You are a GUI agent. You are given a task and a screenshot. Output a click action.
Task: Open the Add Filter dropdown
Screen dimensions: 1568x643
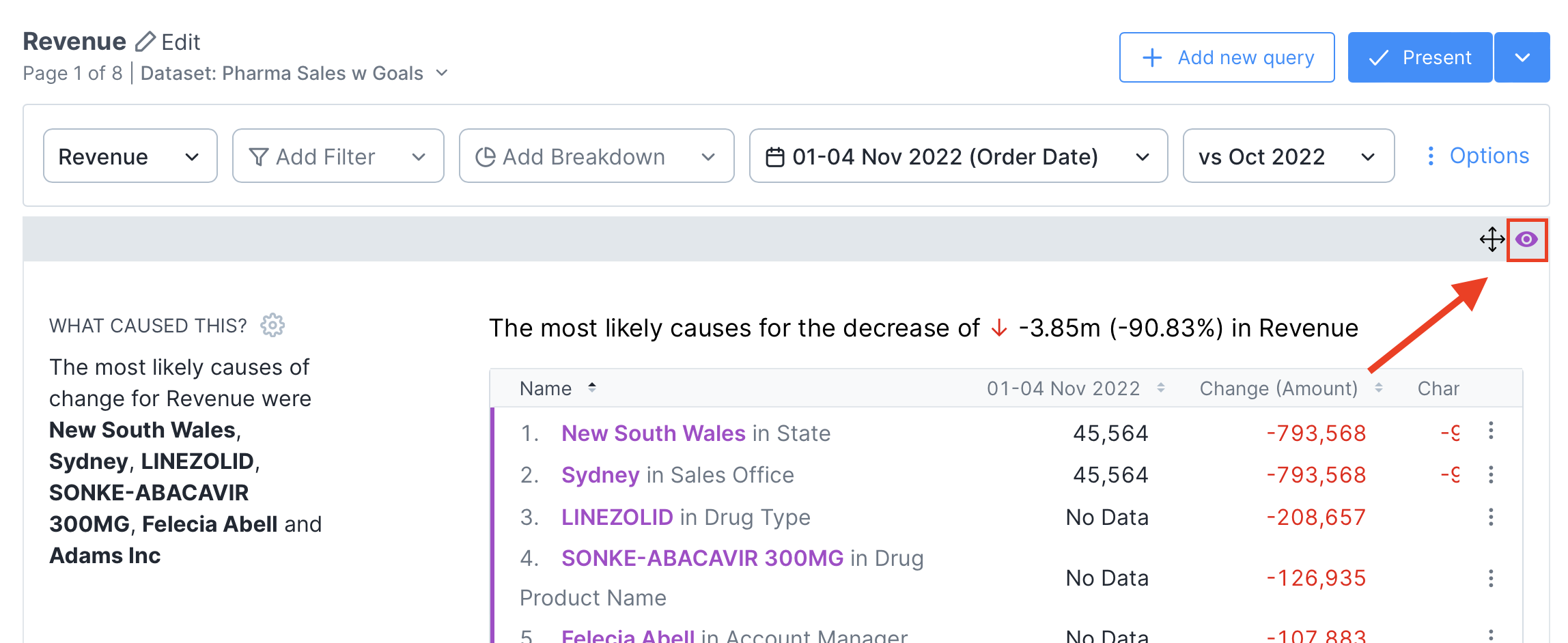coord(337,156)
